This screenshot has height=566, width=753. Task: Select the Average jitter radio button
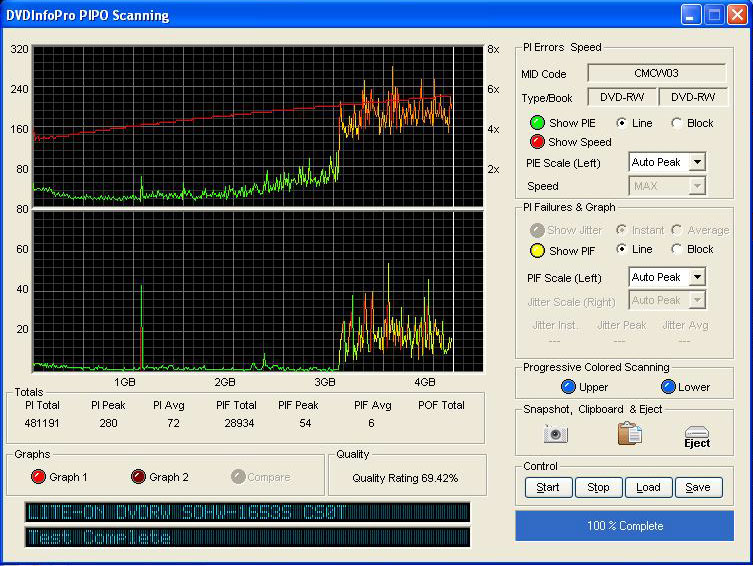pyautogui.click(x=677, y=230)
